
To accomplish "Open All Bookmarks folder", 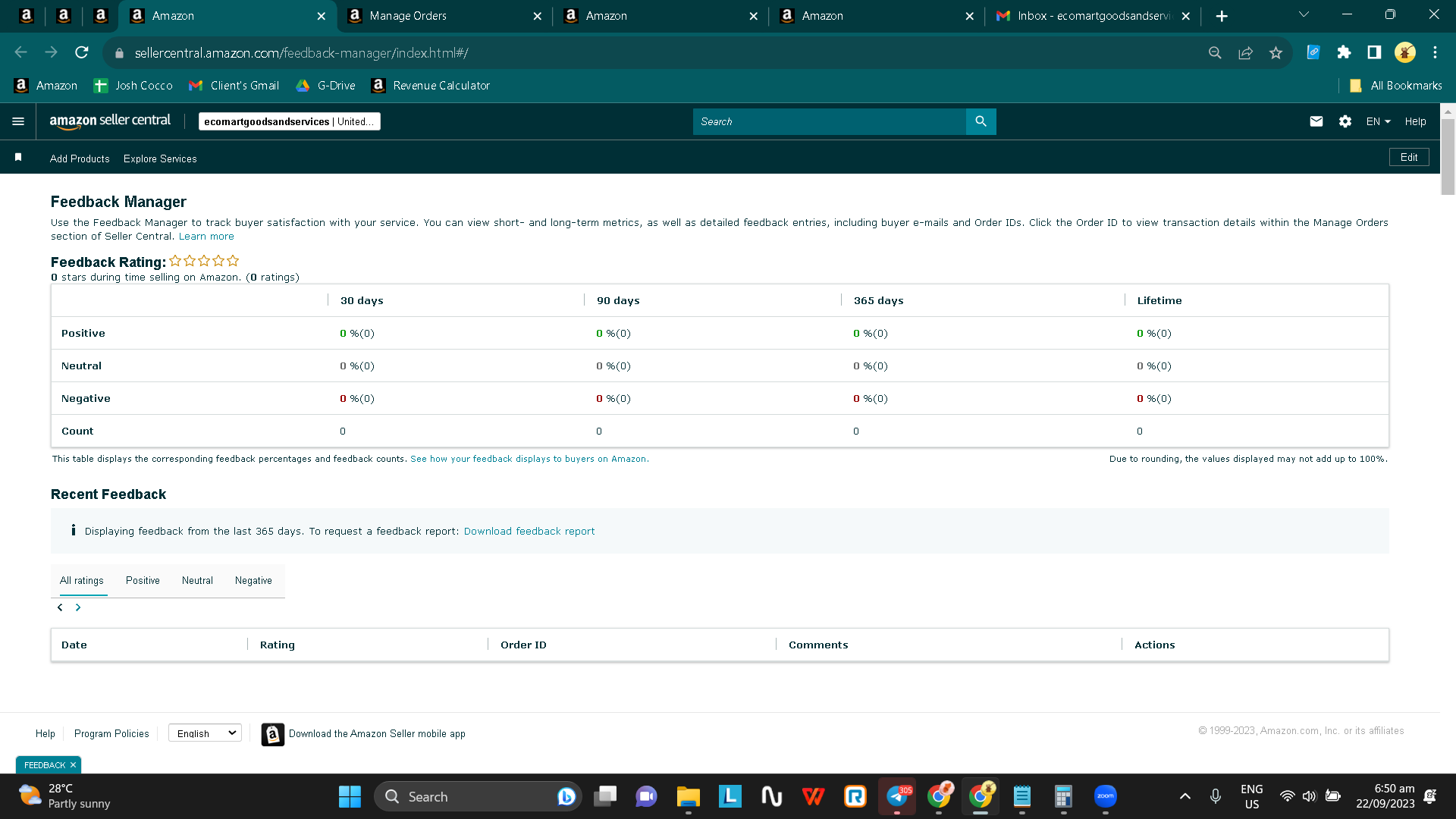I will pyautogui.click(x=1395, y=86).
